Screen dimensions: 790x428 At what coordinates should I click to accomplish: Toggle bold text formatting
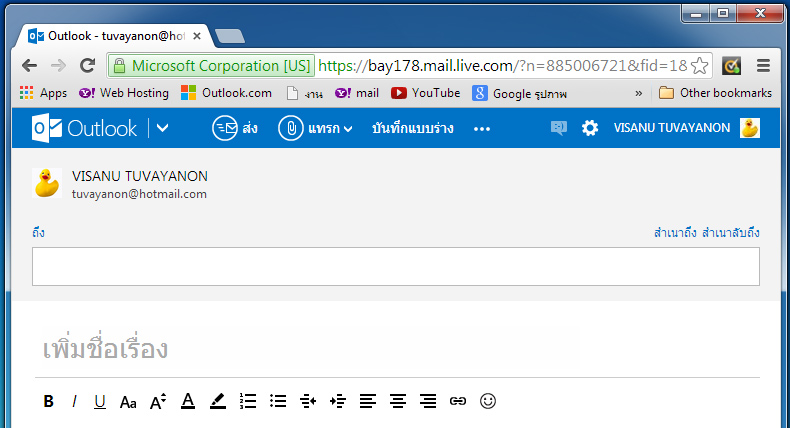[x=48, y=401]
